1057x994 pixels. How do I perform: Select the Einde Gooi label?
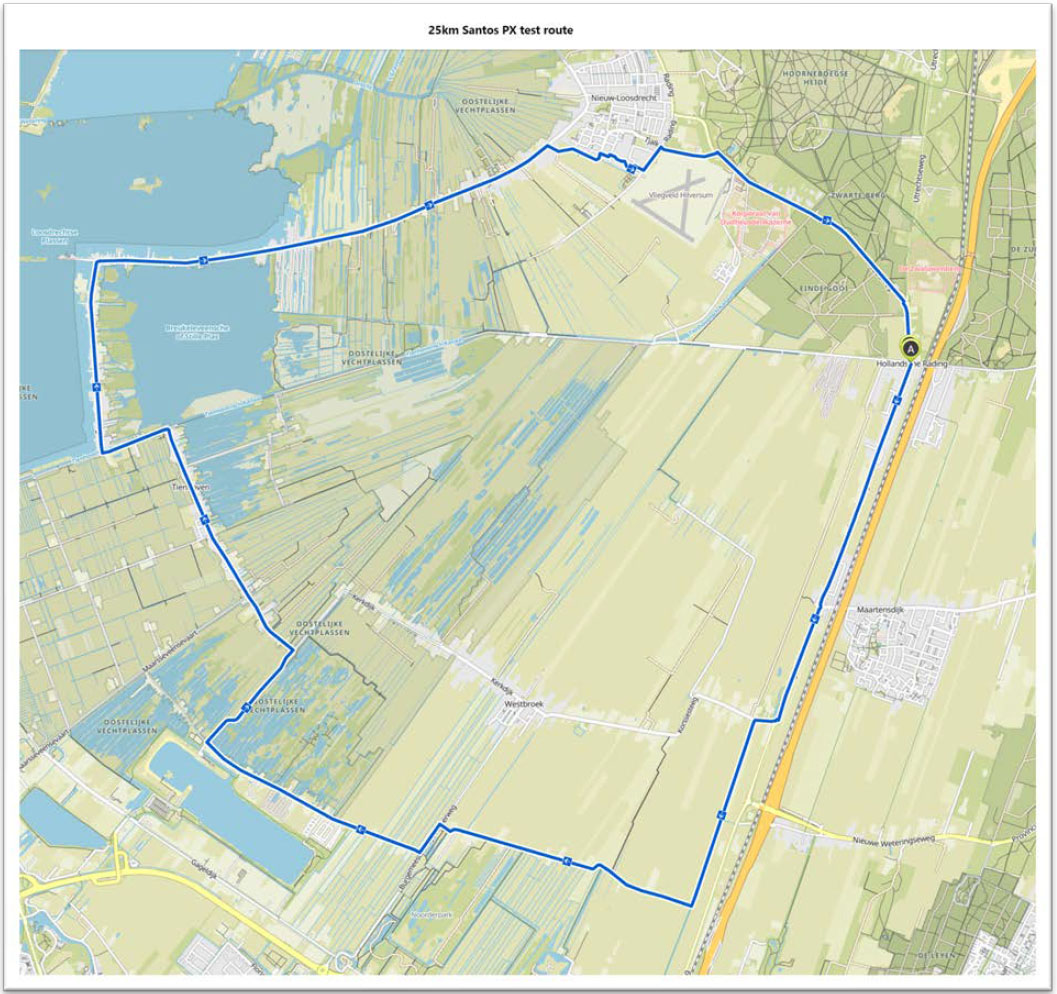[x=824, y=288]
